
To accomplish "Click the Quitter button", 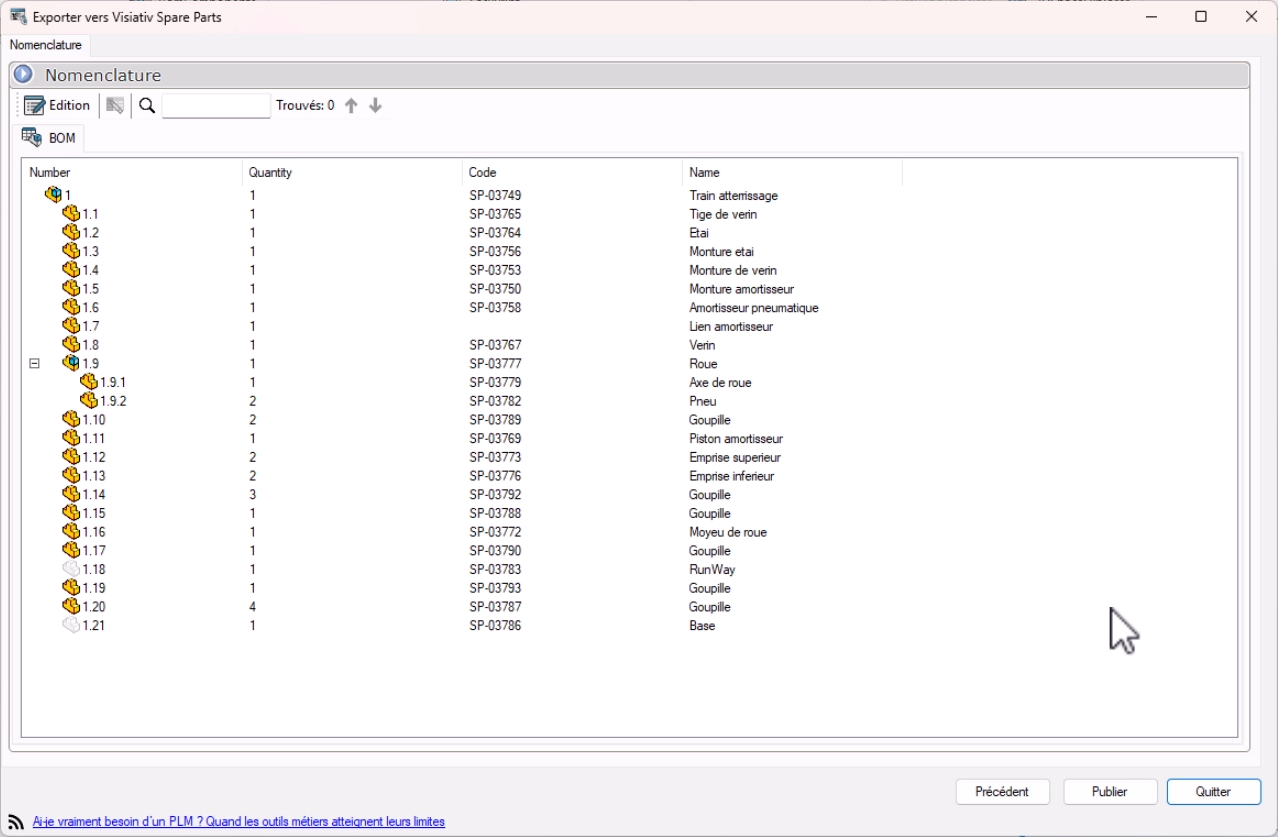I will 1213,791.
